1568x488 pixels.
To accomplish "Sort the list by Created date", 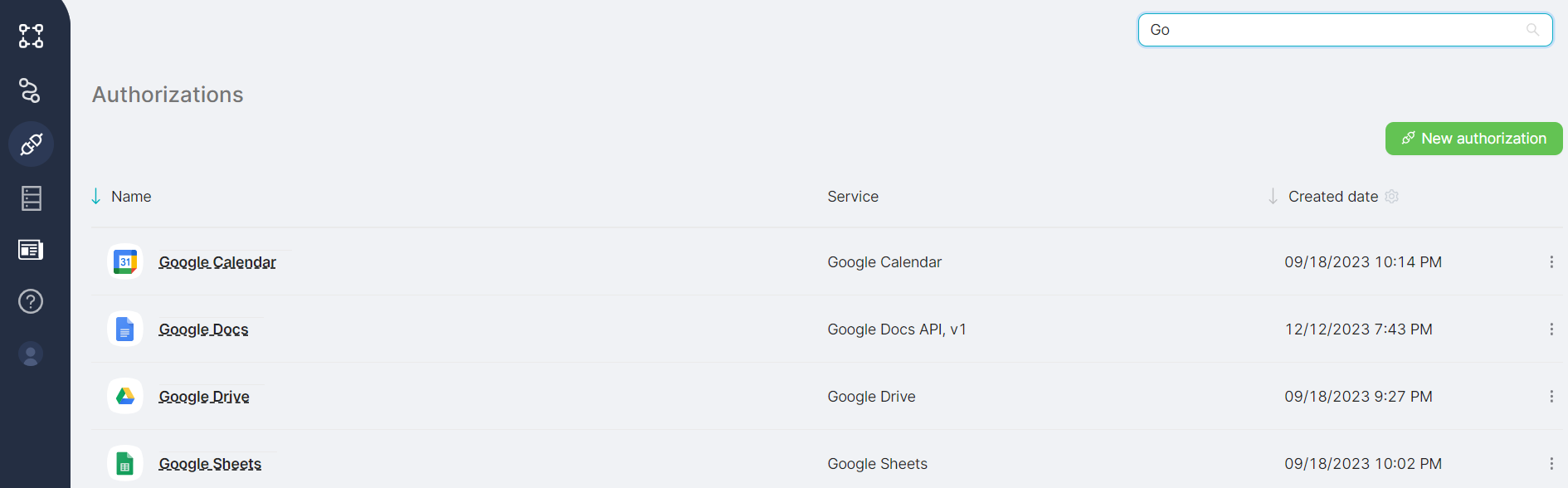I will [1332, 197].
